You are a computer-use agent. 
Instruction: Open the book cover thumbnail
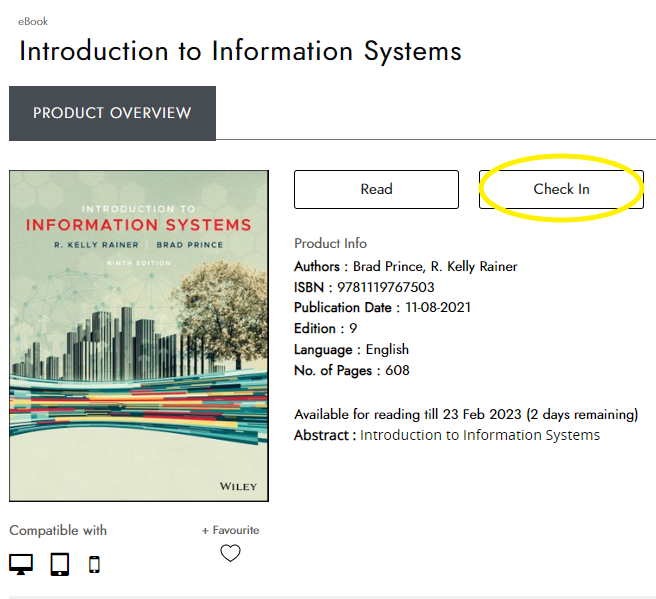(139, 336)
